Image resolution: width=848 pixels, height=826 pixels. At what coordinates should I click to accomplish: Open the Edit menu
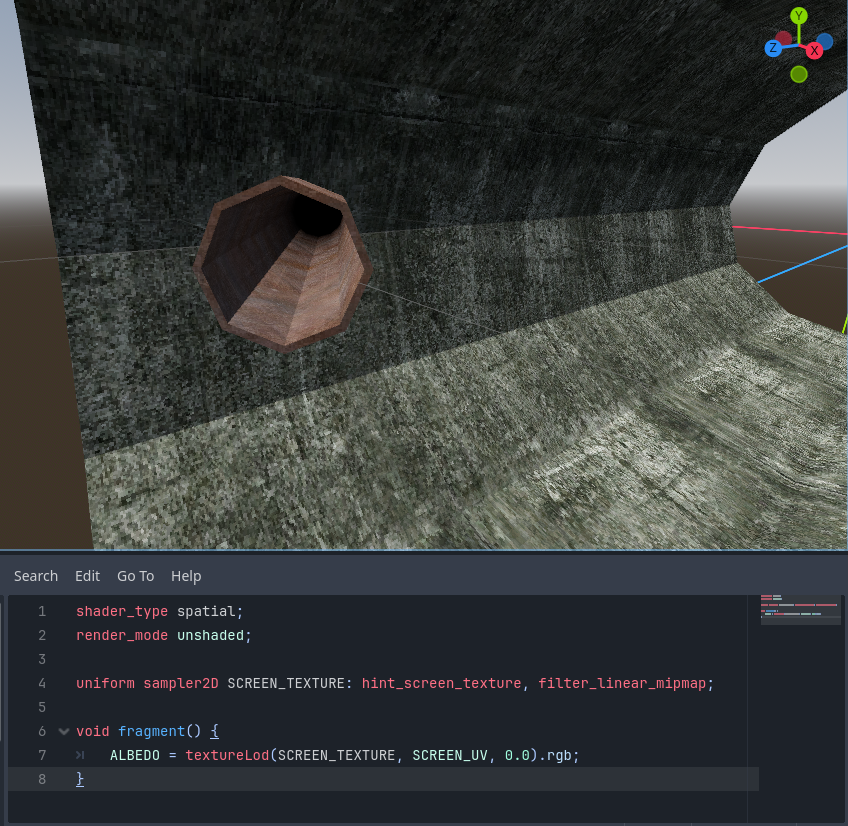pyautogui.click(x=88, y=576)
